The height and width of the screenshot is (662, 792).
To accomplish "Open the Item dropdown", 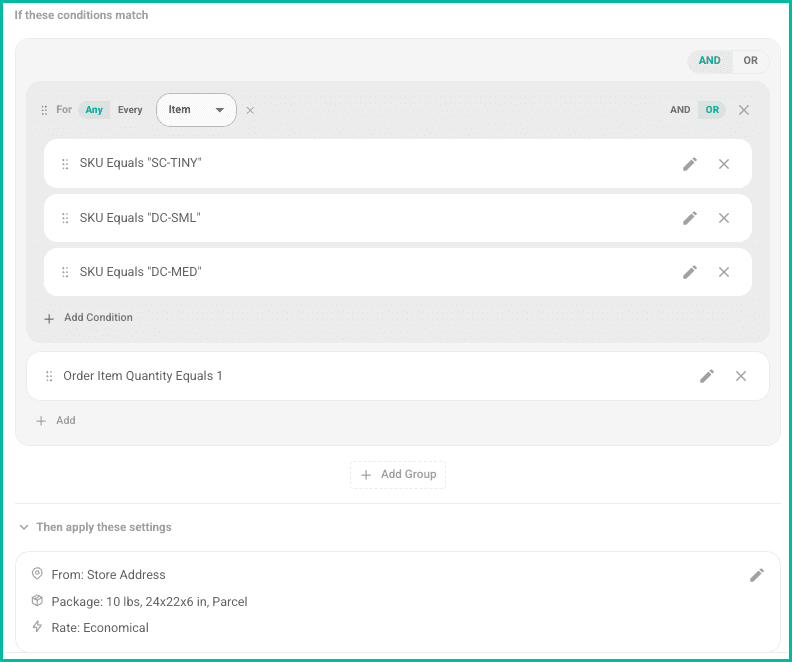I will [x=196, y=110].
